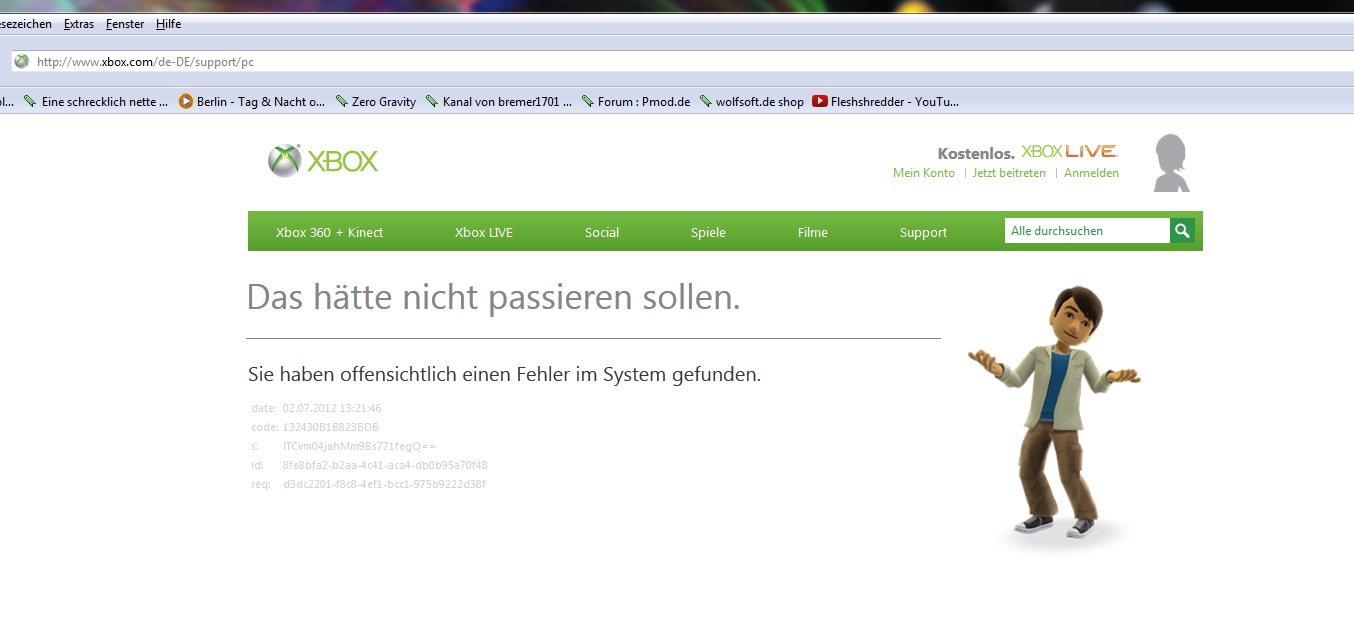
Task: Click the error code value '132430B1B823BDB'
Action: (331, 427)
